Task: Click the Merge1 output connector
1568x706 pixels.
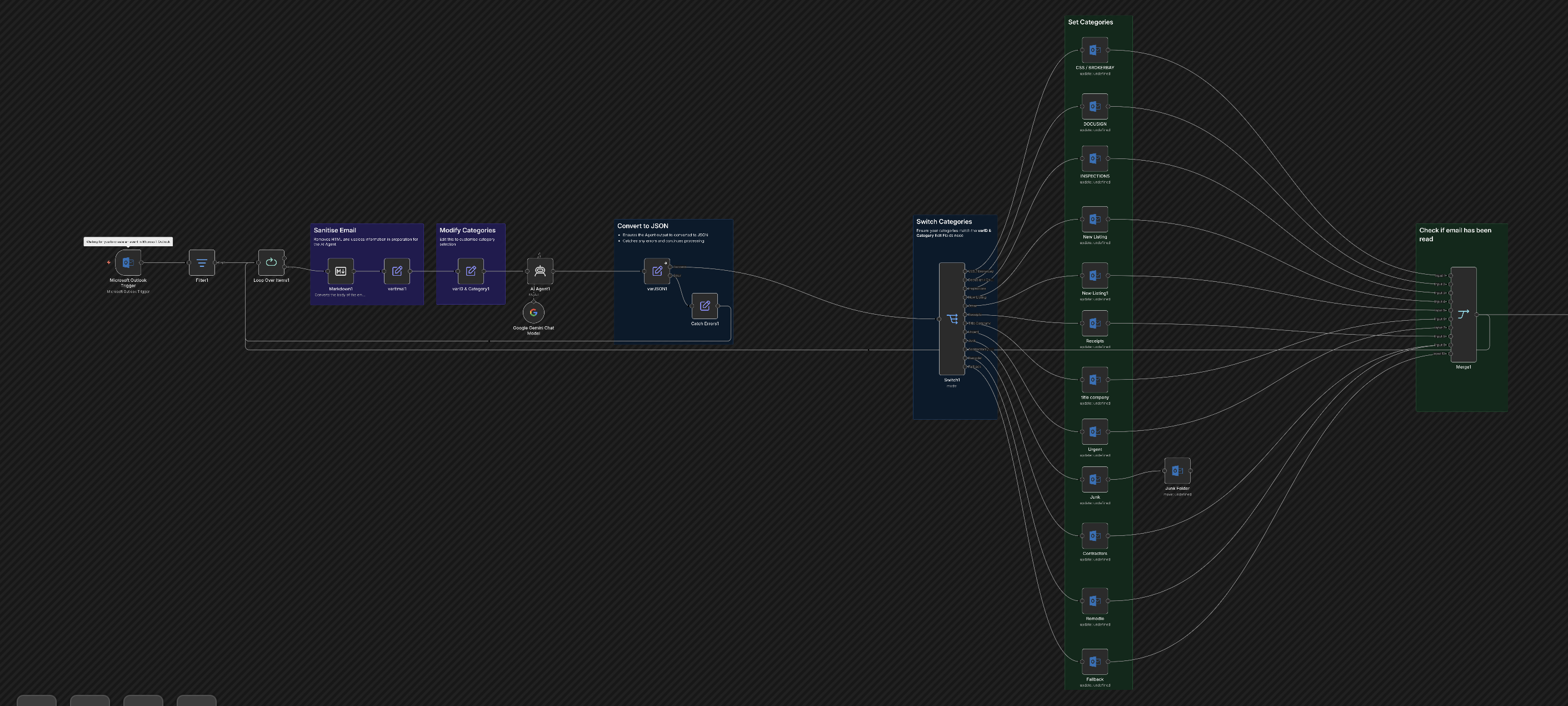Action: point(1477,315)
